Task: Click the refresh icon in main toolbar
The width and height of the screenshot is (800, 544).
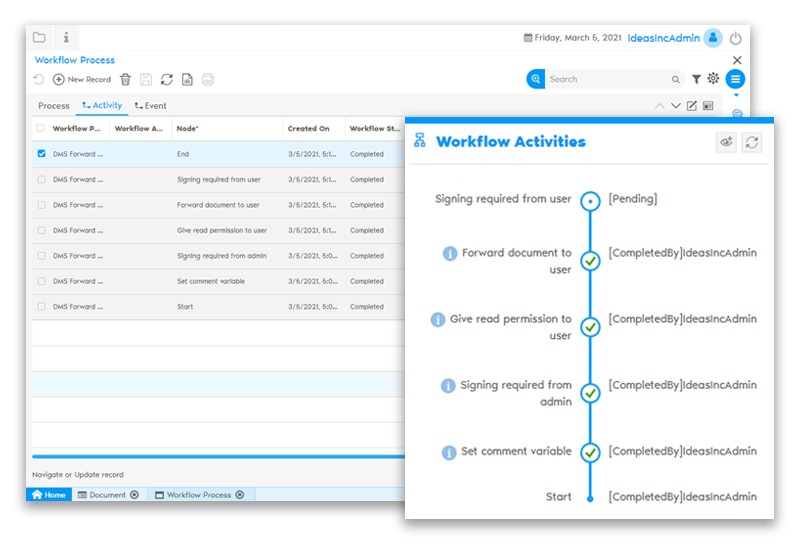Action: pos(166,79)
